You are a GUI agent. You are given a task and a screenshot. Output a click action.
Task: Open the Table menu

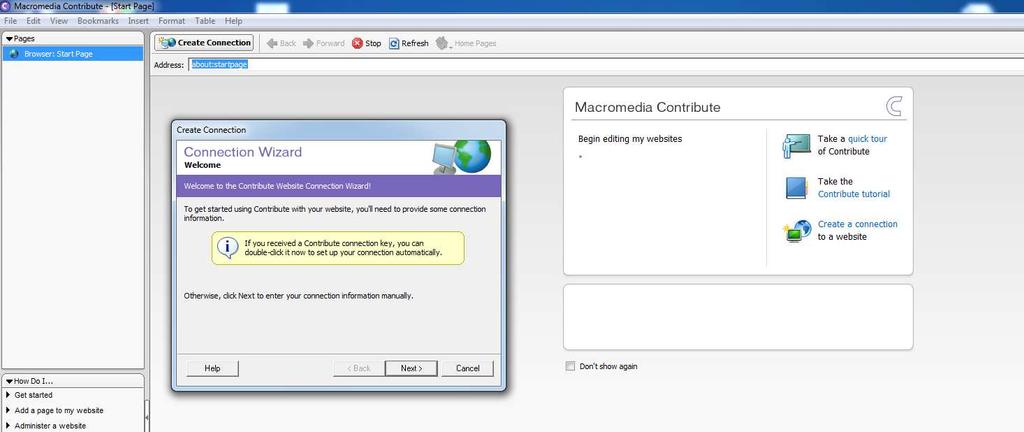pyautogui.click(x=205, y=21)
